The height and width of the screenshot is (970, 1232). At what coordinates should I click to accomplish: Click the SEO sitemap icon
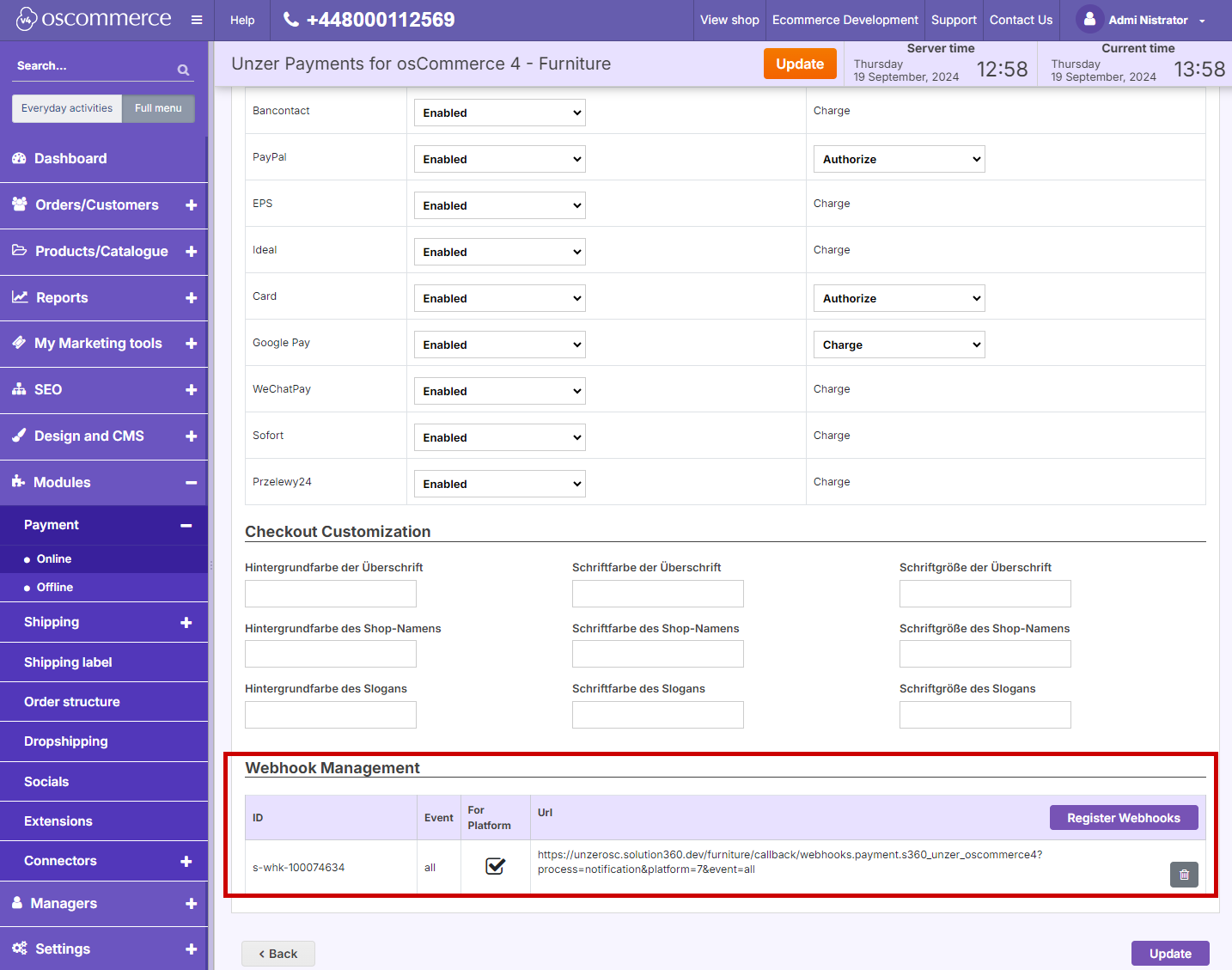click(19, 389)
